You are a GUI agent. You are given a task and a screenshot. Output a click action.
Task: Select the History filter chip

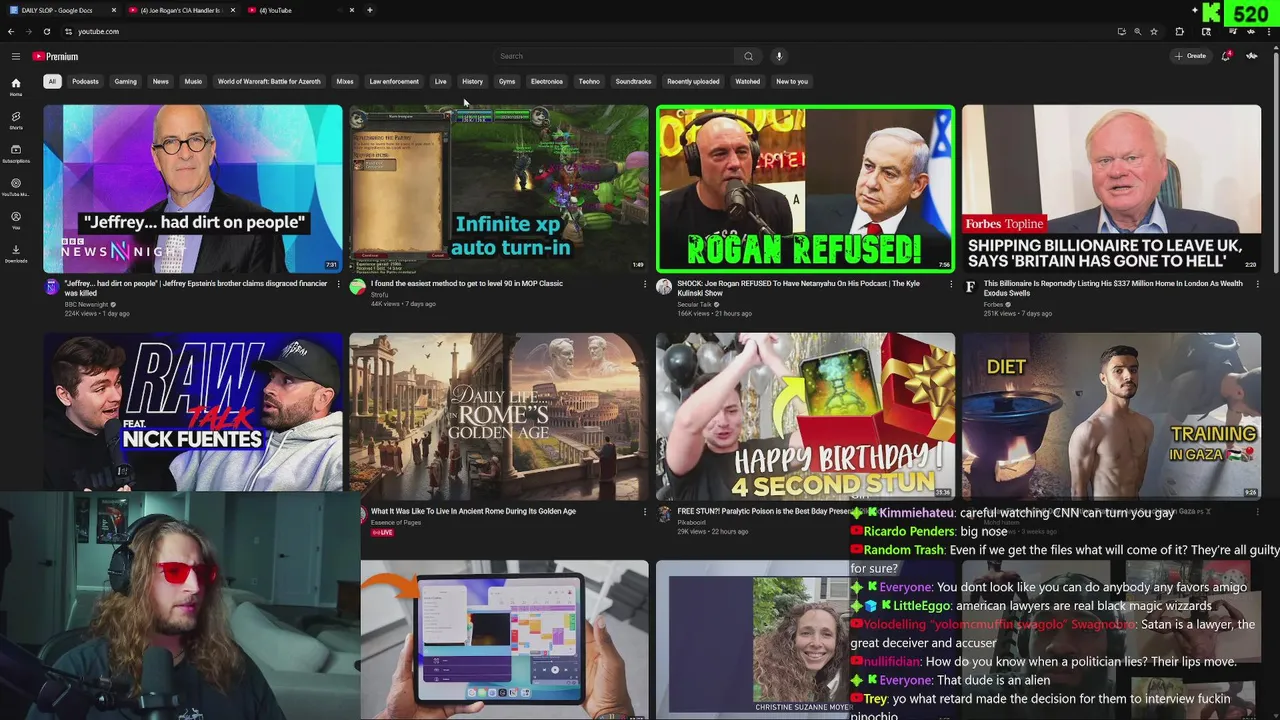(472, 81)
